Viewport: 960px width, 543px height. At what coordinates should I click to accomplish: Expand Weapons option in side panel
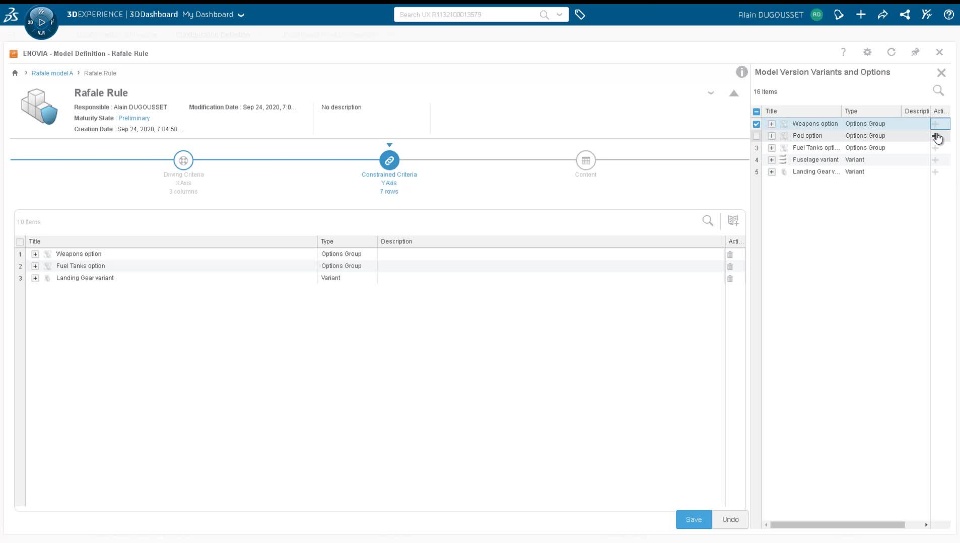tap(772, 124)
